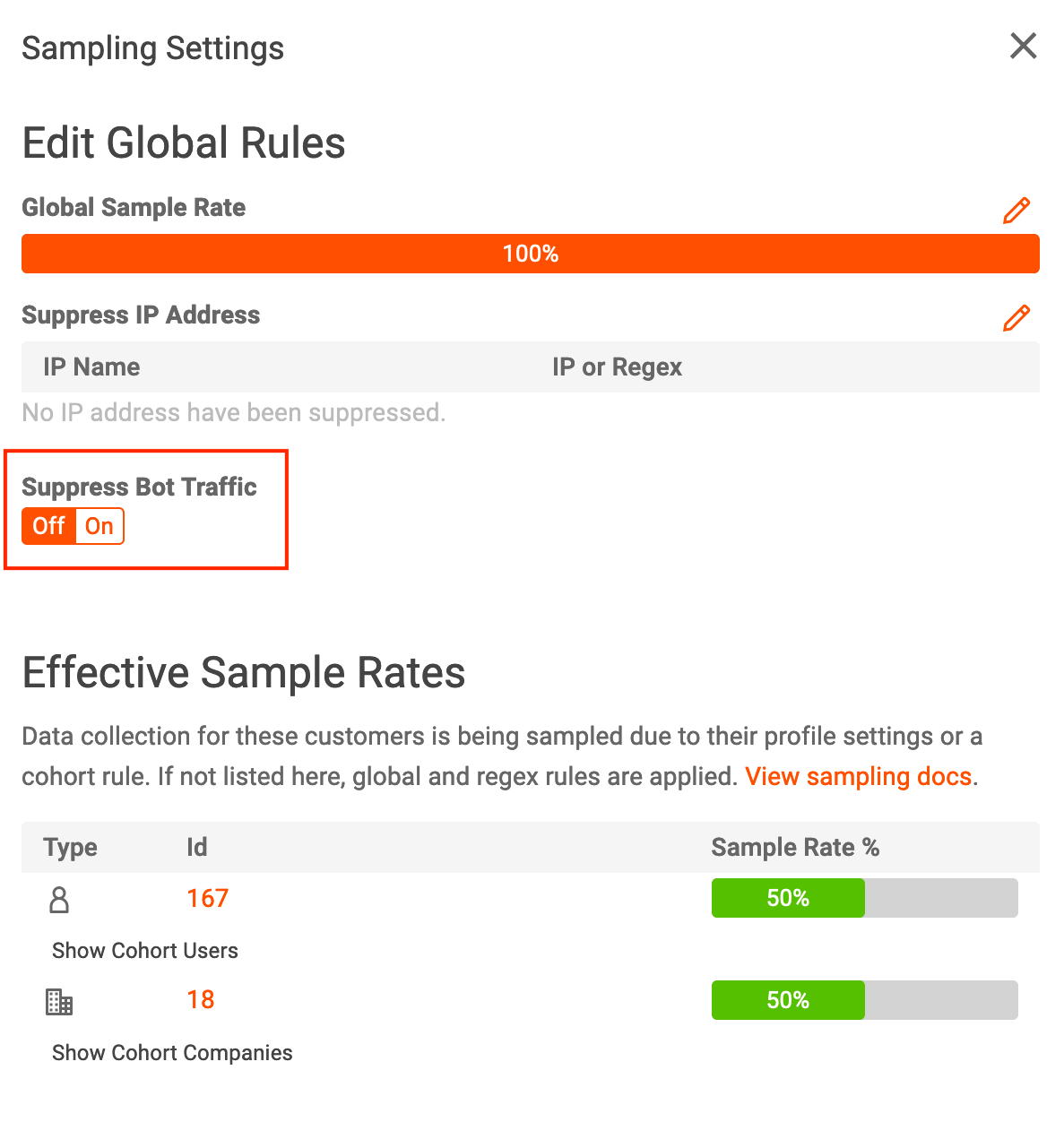This screenshot has height=1122, width=1064.
Task: Keep Suppress Bot Traffic Off
Action: pos(49,526)
